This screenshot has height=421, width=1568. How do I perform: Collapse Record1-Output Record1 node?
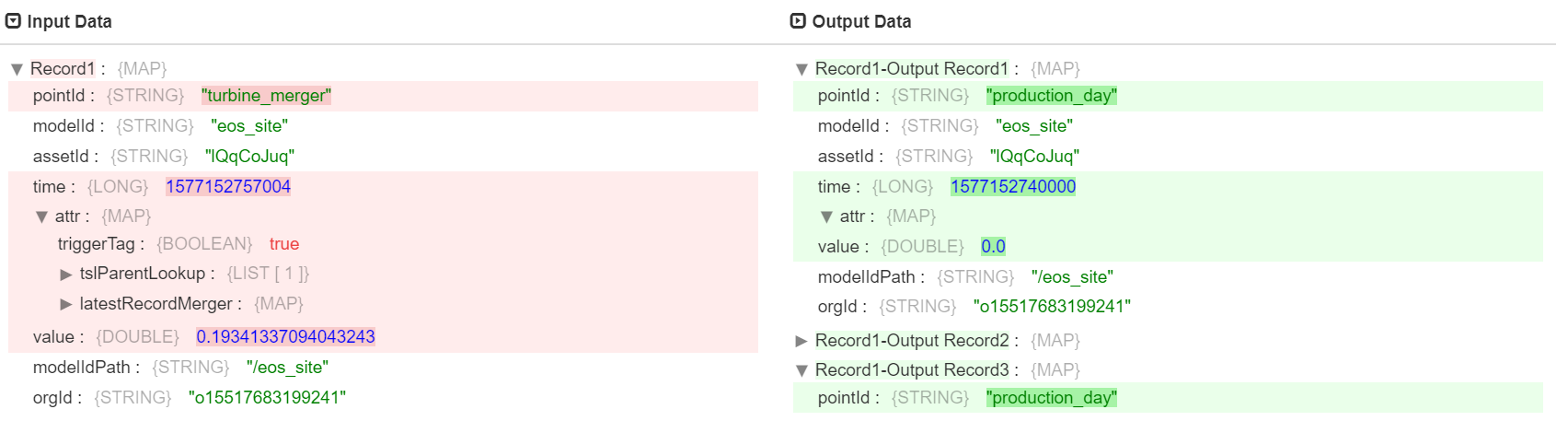801,69
